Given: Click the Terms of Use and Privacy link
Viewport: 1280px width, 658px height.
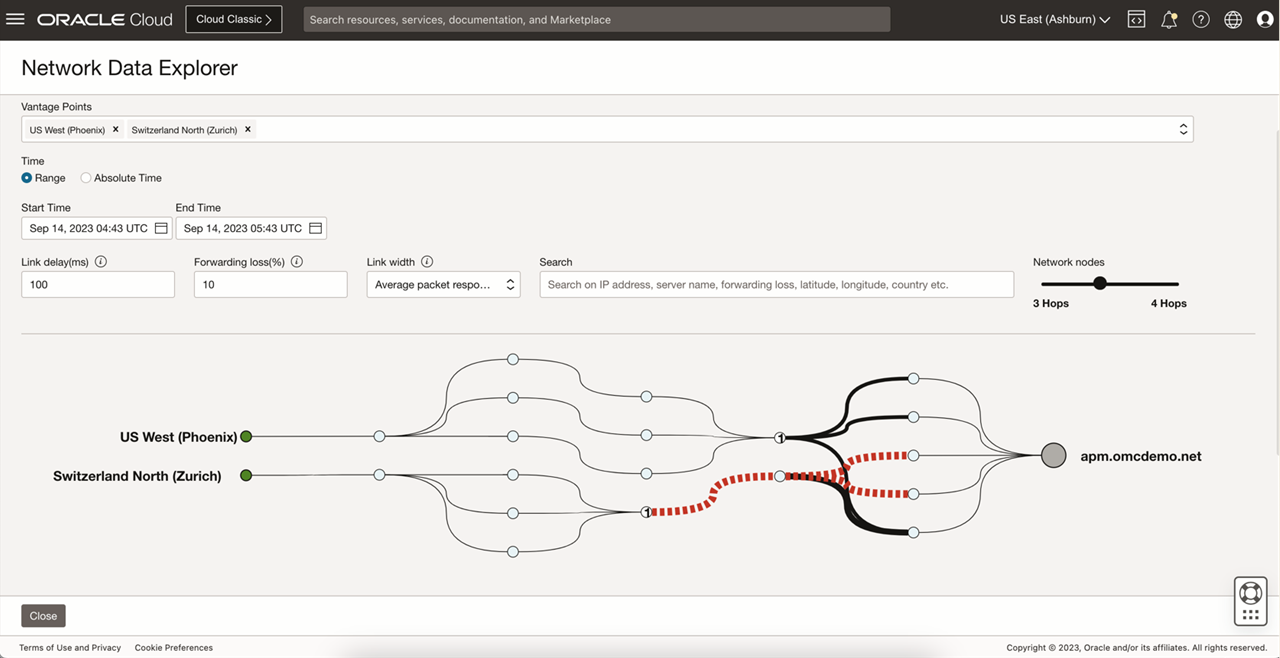Looking at the screenshot, I should coord(69,647).
